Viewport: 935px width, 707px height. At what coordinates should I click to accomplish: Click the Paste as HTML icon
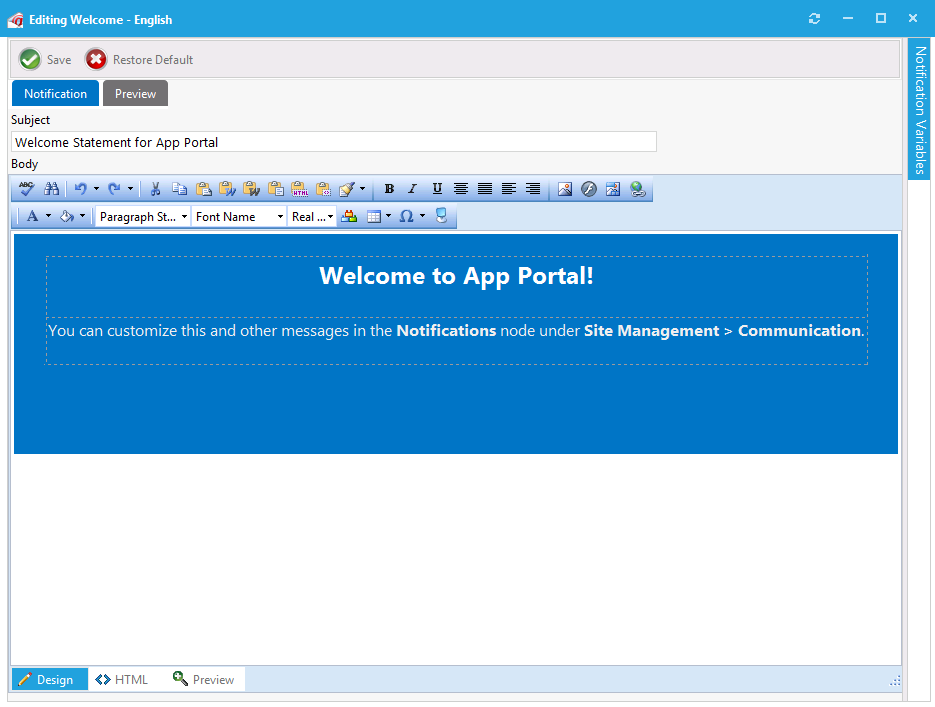(299, 189)
